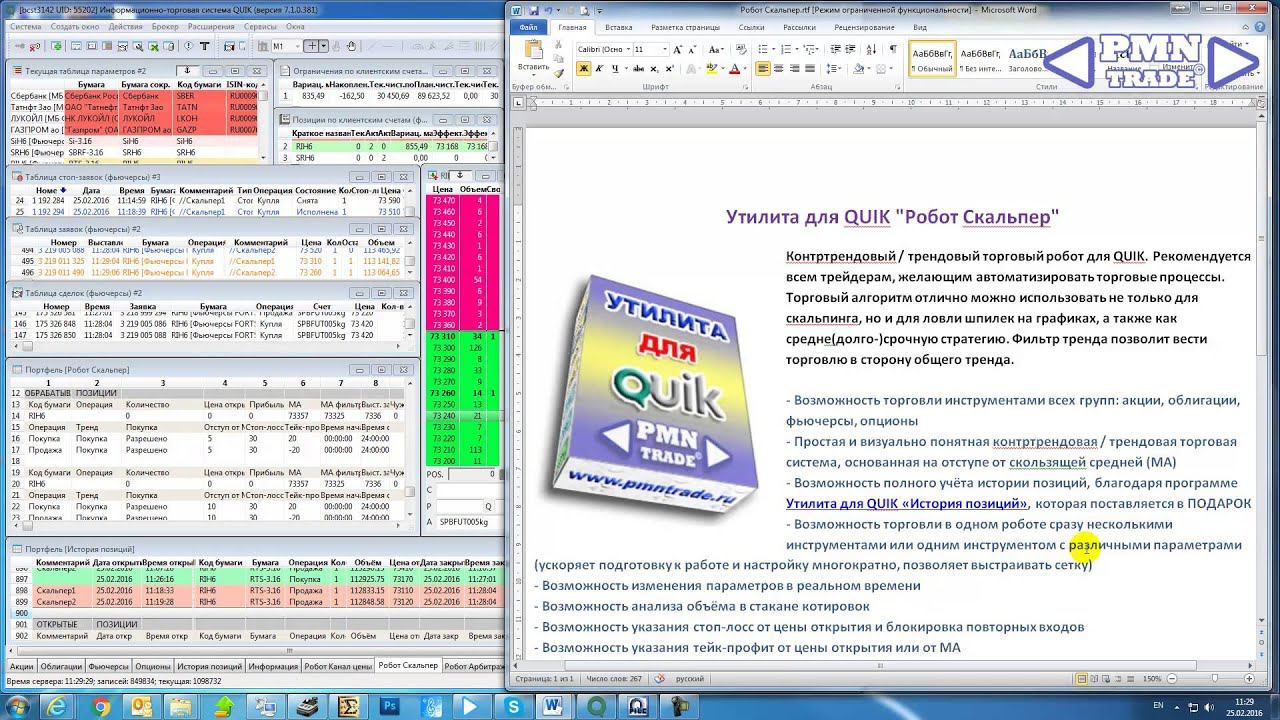Viewport: 1280px width, 720px height.
Task: Toggle Underline formatting in Word ribbon
Action: point(615,68)
